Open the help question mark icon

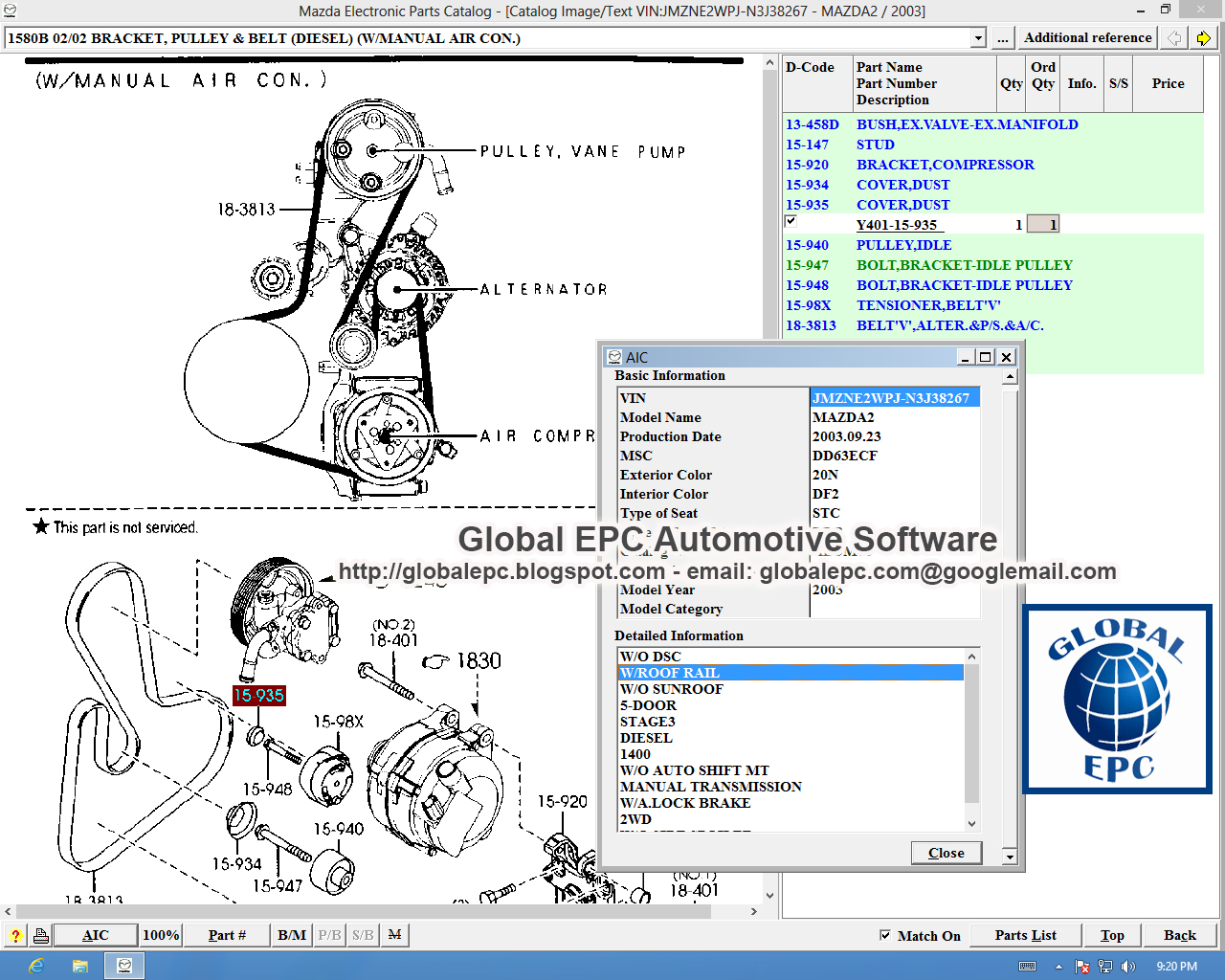(x=15, y=935)
